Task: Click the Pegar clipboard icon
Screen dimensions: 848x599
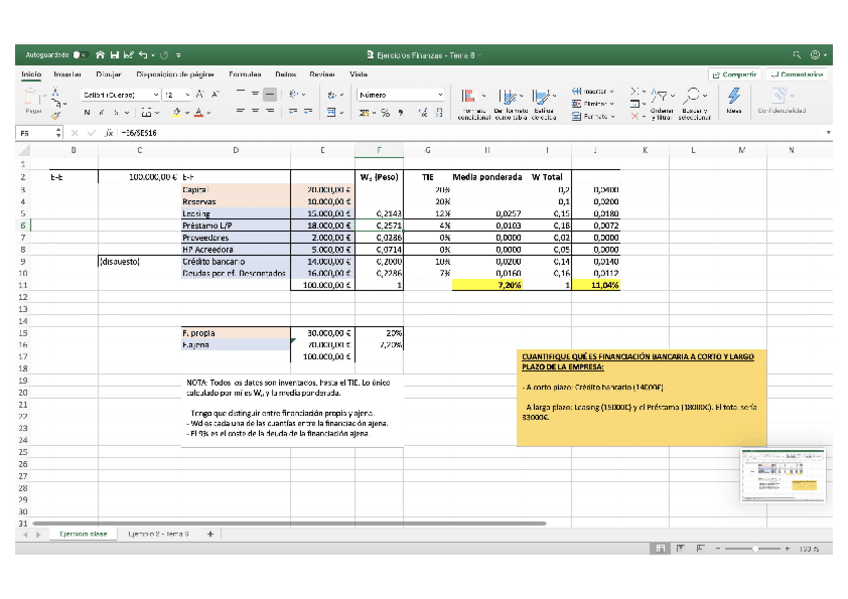Action: click(x=32, y=98)
